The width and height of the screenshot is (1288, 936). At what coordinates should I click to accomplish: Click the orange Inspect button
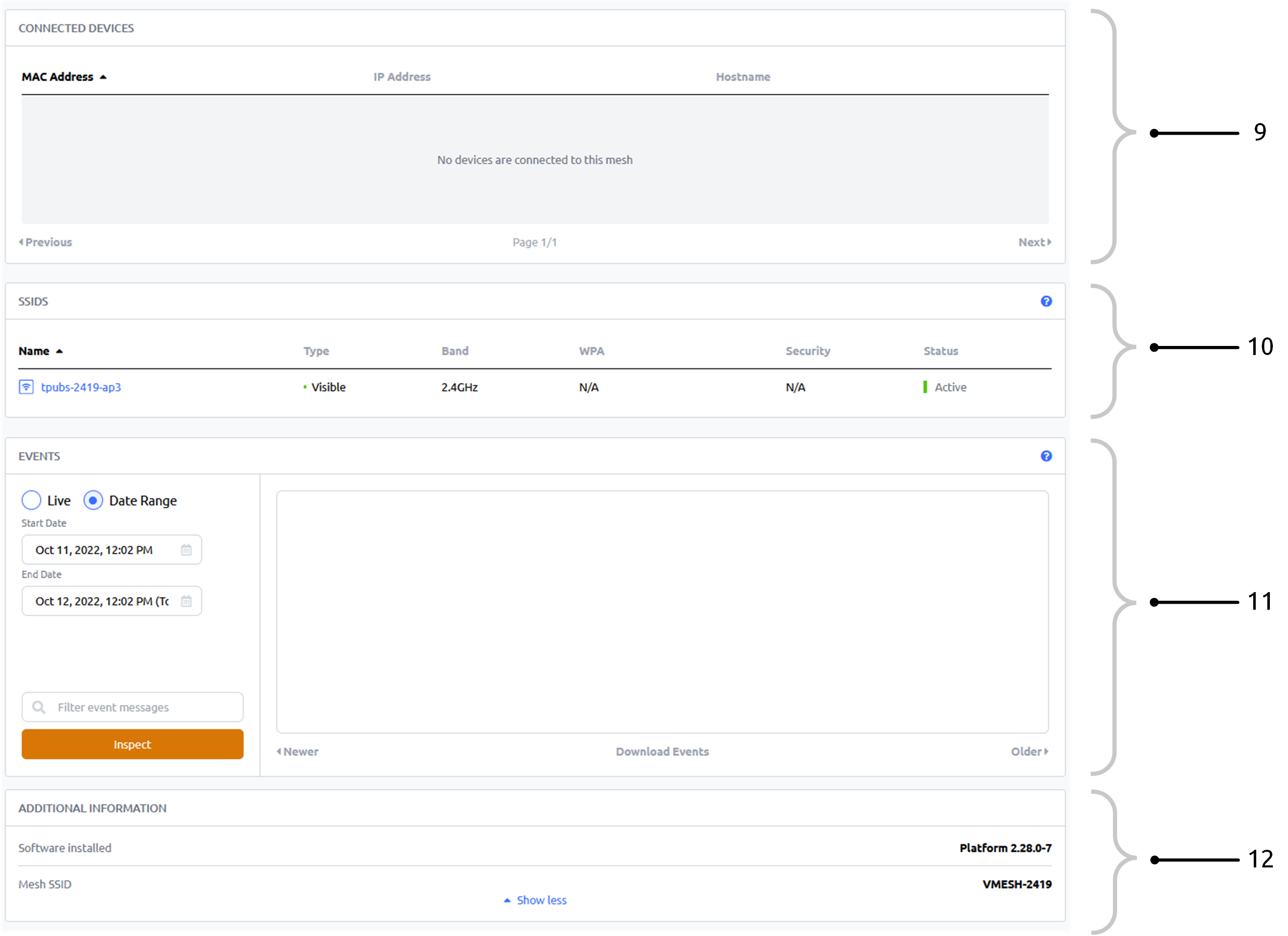[132, 744]
